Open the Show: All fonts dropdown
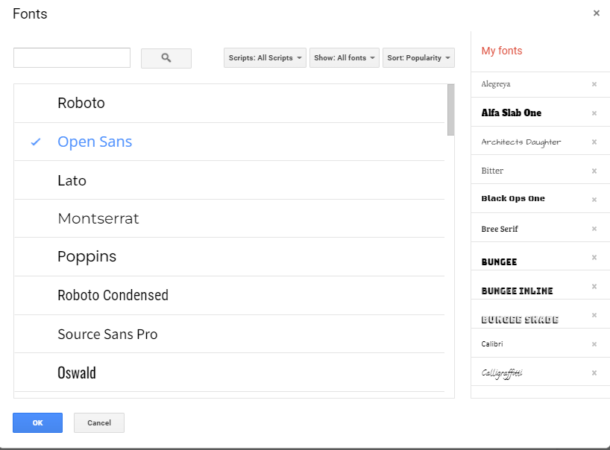Screen dimensions: 610x450 pyautogui.click(x=344, y=58)
